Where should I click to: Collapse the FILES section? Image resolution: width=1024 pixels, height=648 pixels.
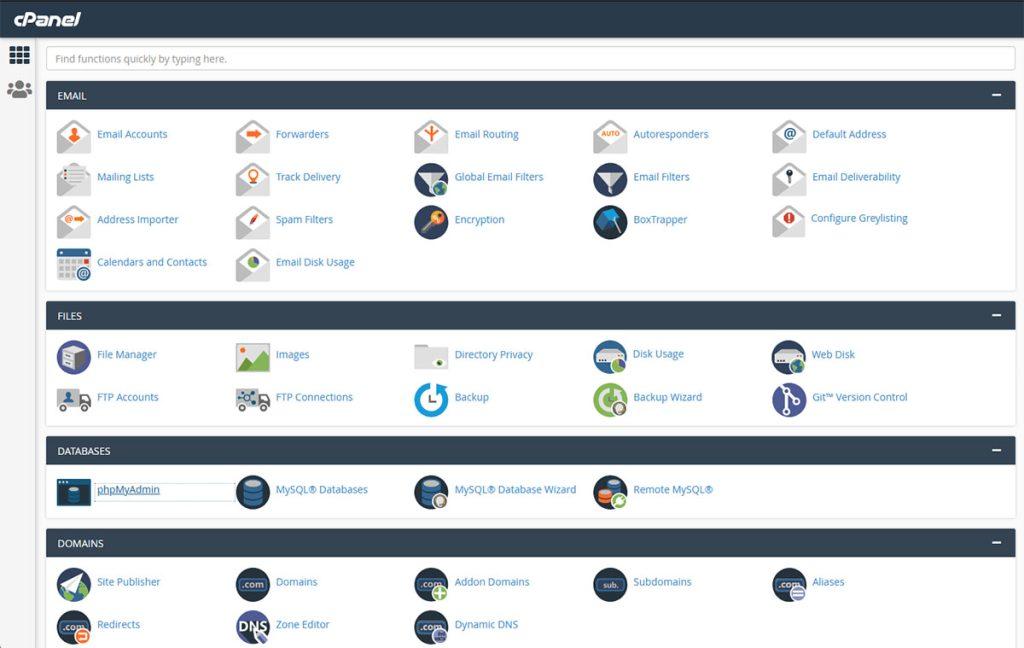click(996, 315)
